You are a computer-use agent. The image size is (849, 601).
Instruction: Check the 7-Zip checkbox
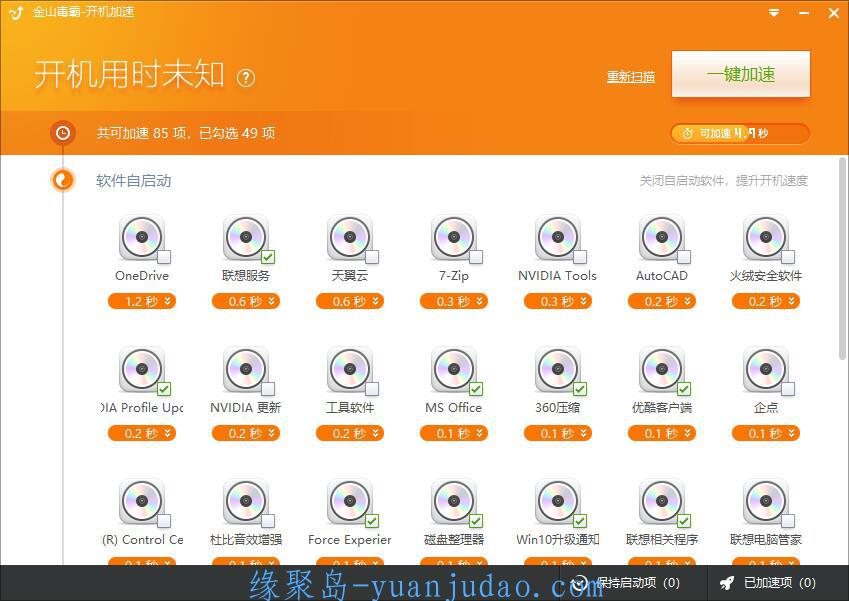point(476,257)
